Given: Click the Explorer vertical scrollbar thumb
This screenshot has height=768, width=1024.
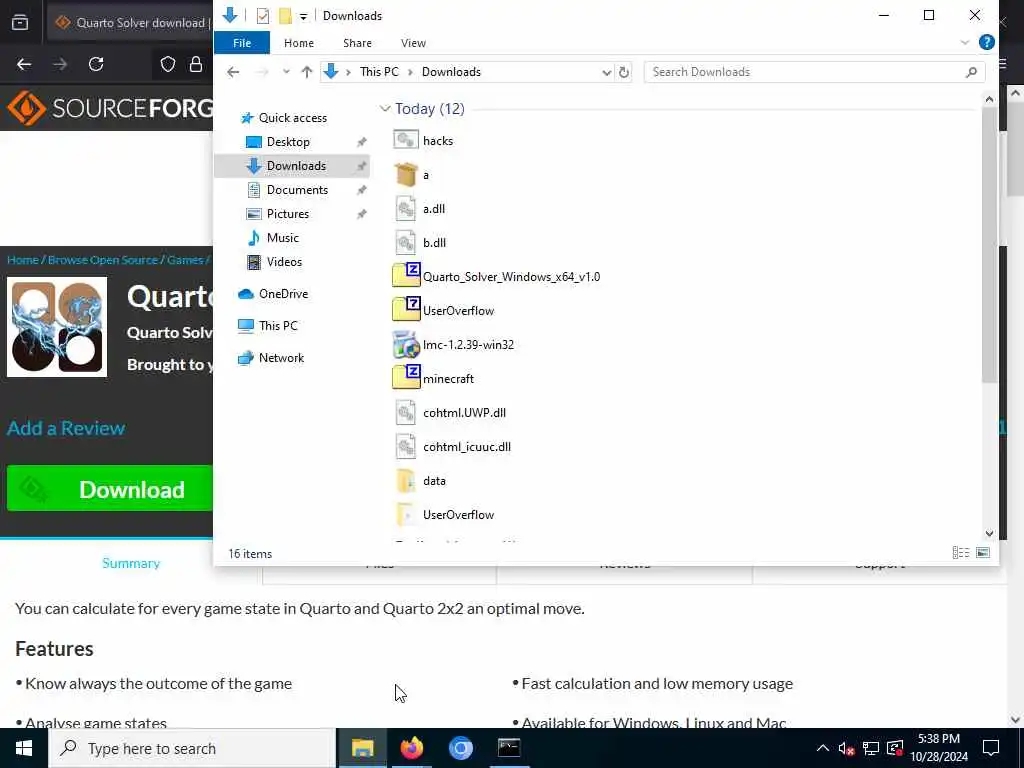Looking at the screenshot, I should 989,245.
